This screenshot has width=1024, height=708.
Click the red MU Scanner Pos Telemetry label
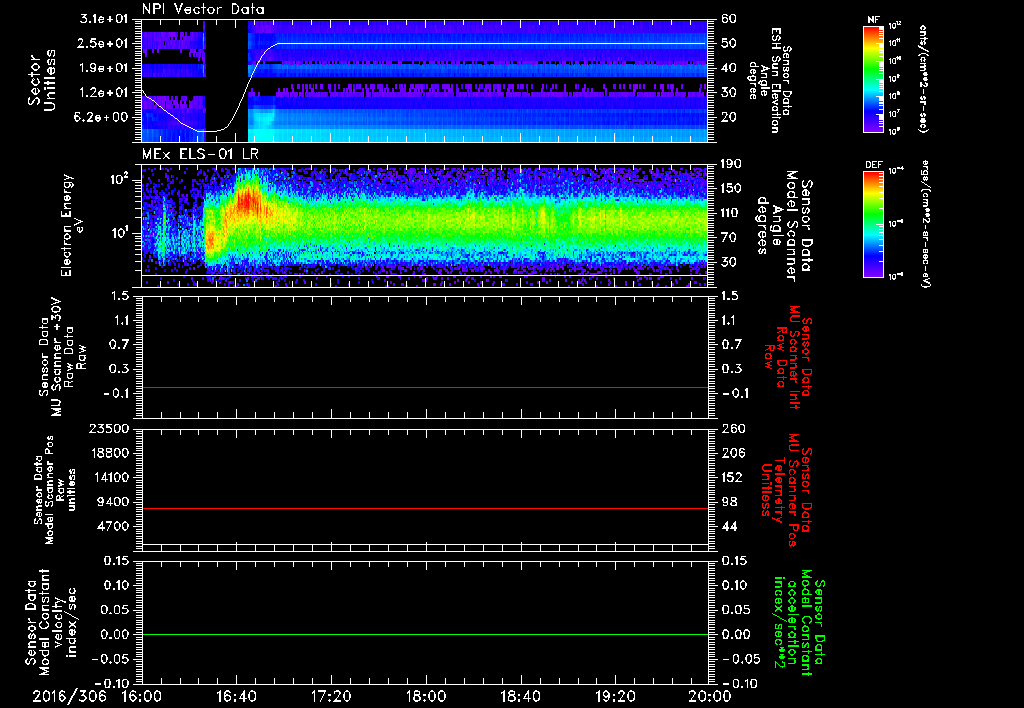click(787, 490)
